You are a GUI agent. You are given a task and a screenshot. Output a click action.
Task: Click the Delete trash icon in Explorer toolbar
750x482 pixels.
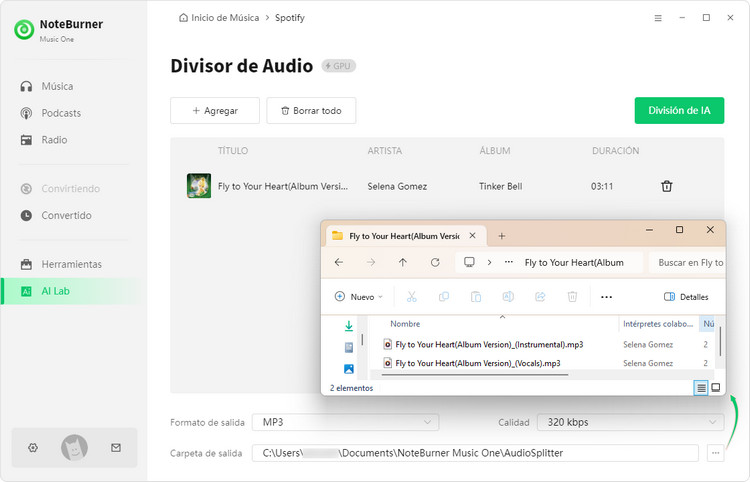pyautogui.click(x=572, y=297)
